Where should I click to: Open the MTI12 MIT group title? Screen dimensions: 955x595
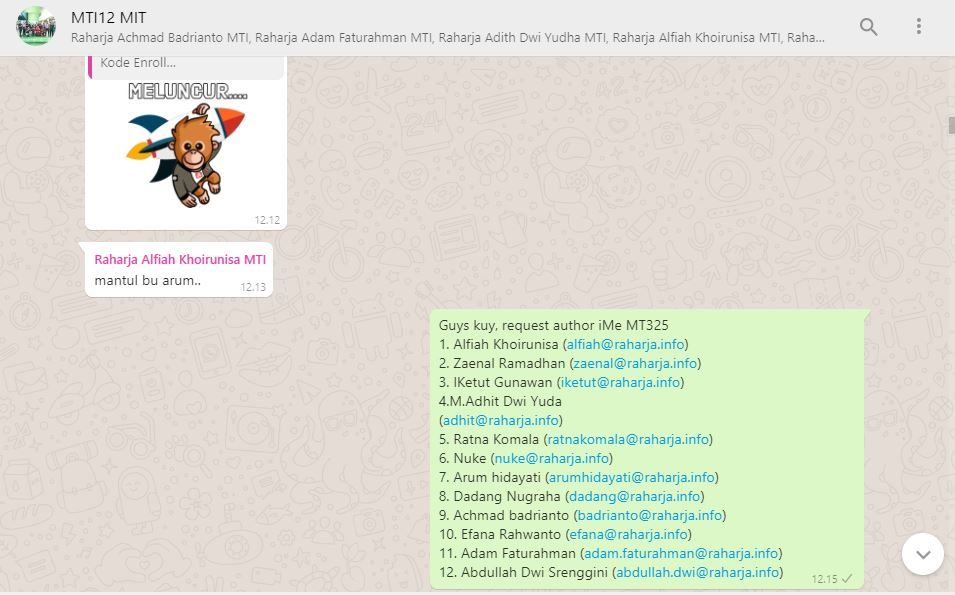coord(109,18)
